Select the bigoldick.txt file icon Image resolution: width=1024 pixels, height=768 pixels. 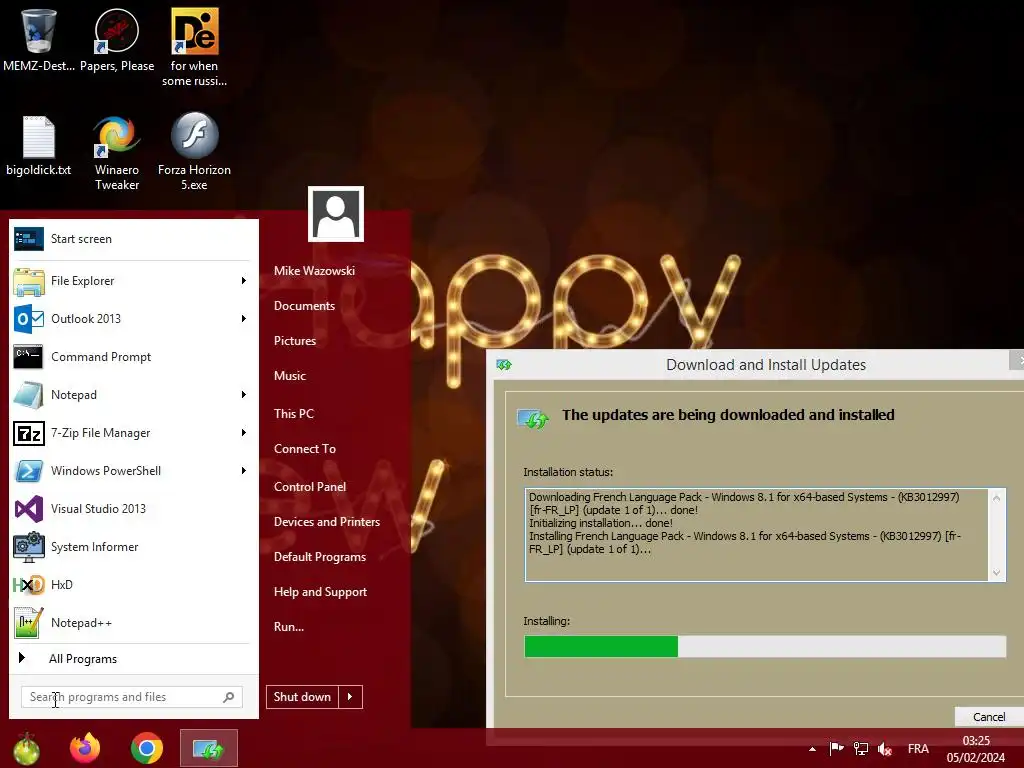[x=39, y=145]
